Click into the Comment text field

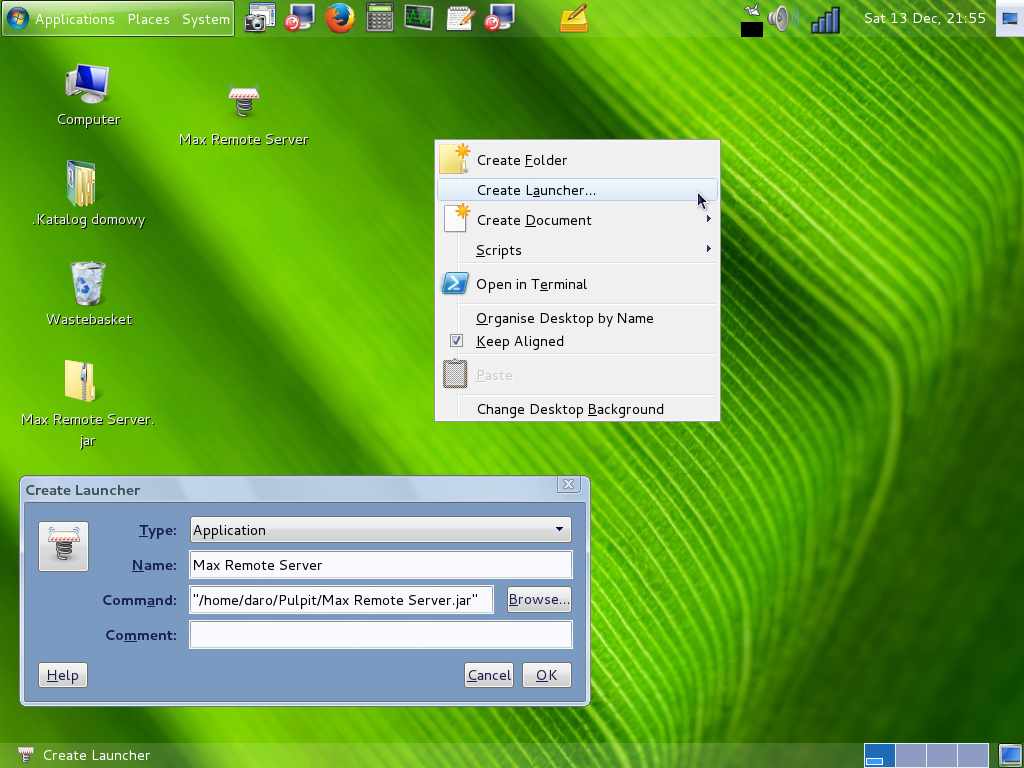coord(380,635)
